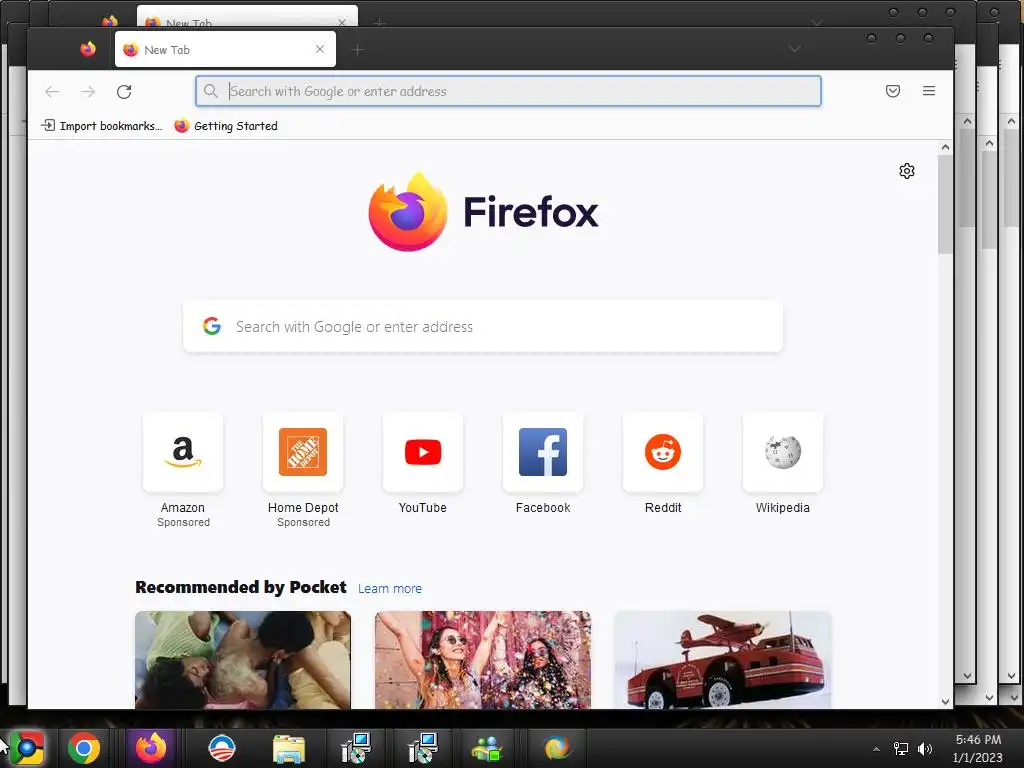Image resolution: width=1024 pixels, height=768 pixels.
Task: Close the New Tab tab in background window
Action: click(342, 22)
